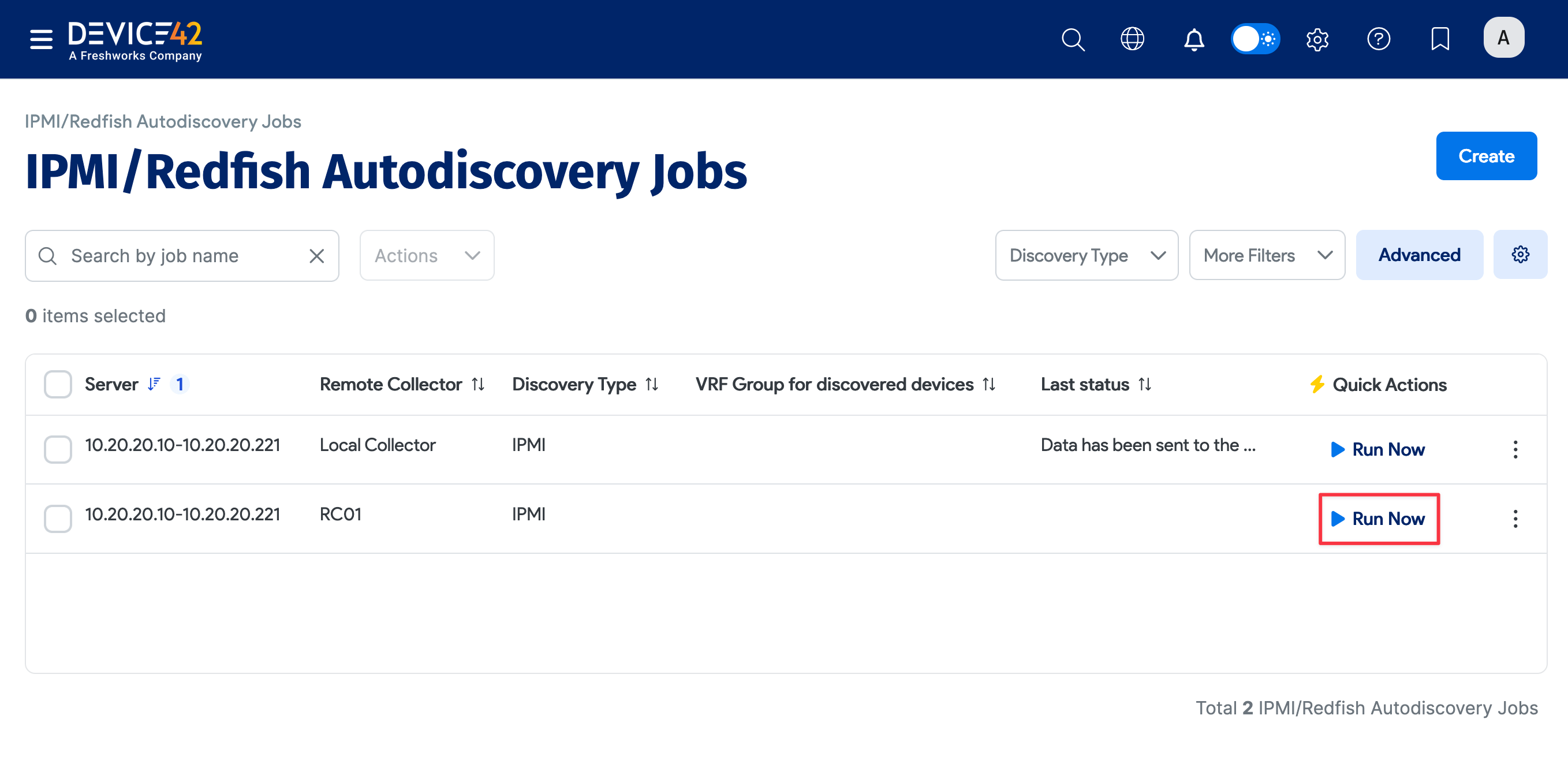Select the Local Collector job checkbox
The width and height of the screenshot is (1568, 760).
coord(58,449)
